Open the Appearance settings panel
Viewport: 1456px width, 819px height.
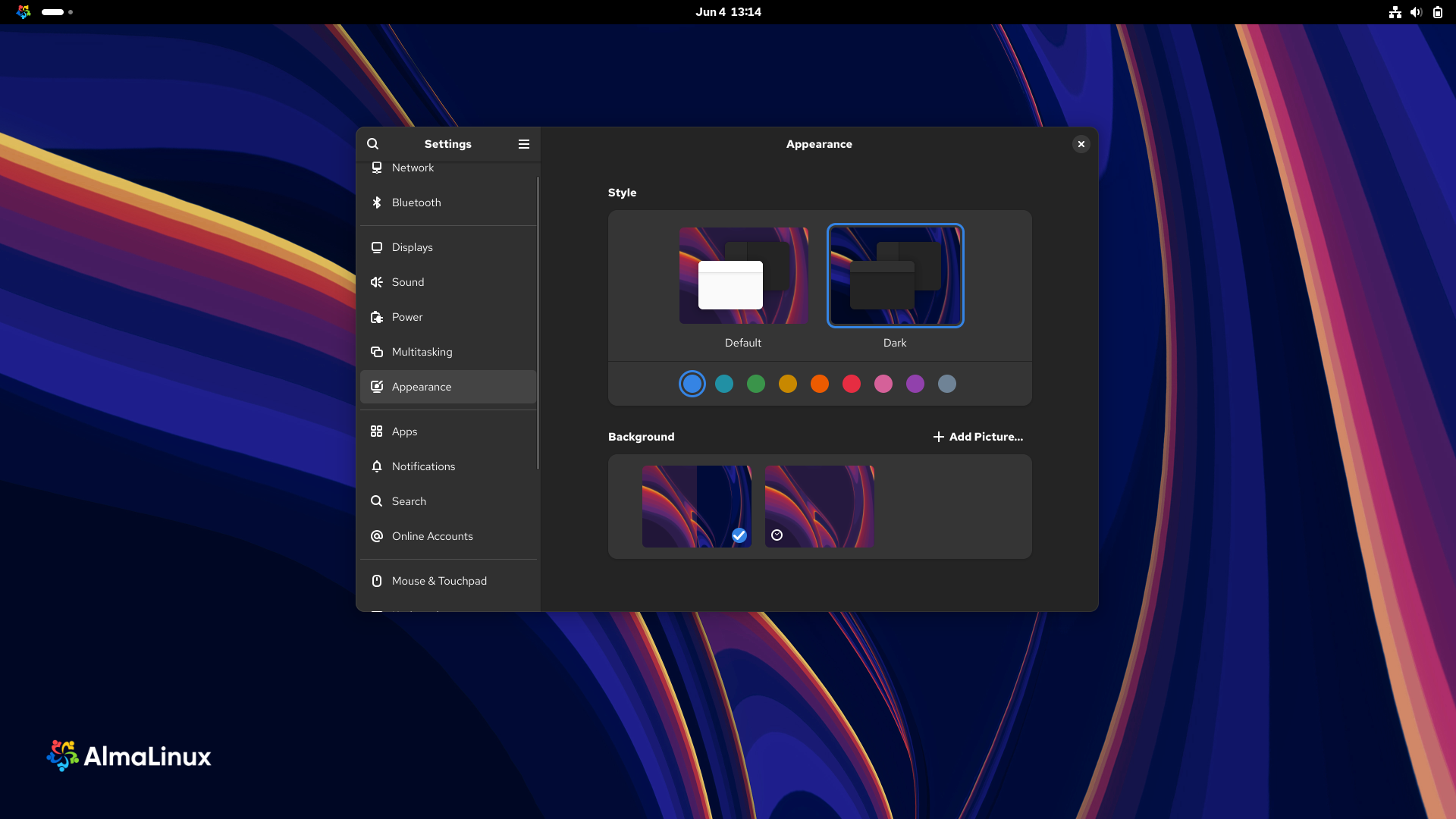point(448,387)
